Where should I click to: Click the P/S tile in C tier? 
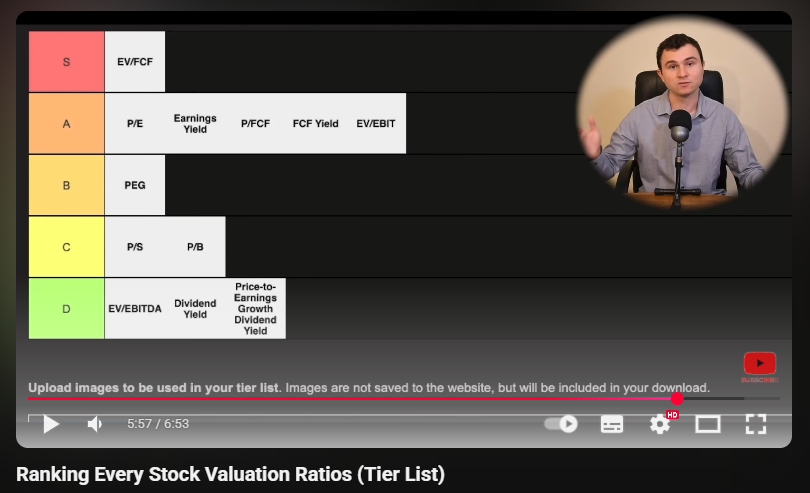135,247
